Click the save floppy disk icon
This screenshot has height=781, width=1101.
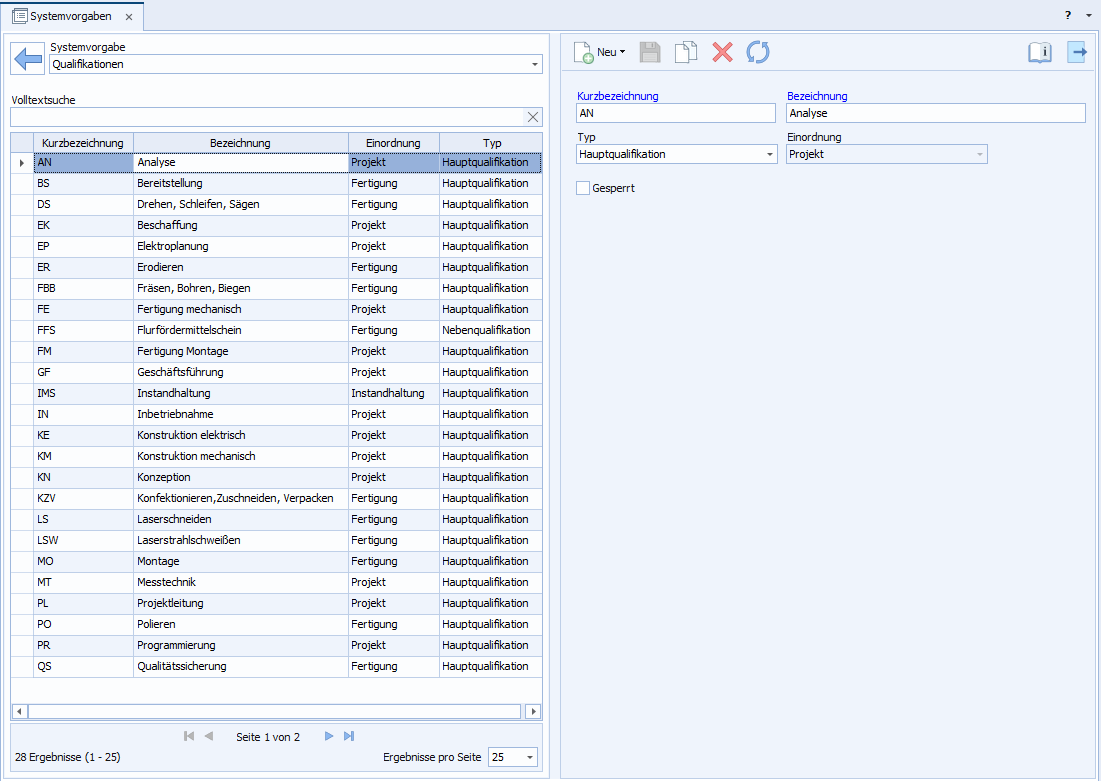click(x=650, y=53)
